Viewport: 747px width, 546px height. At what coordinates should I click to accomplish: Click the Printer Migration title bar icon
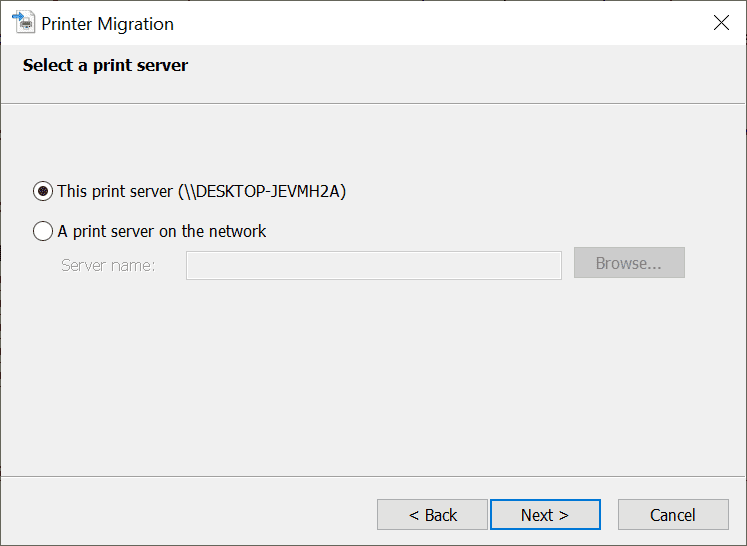click(24, 23)
